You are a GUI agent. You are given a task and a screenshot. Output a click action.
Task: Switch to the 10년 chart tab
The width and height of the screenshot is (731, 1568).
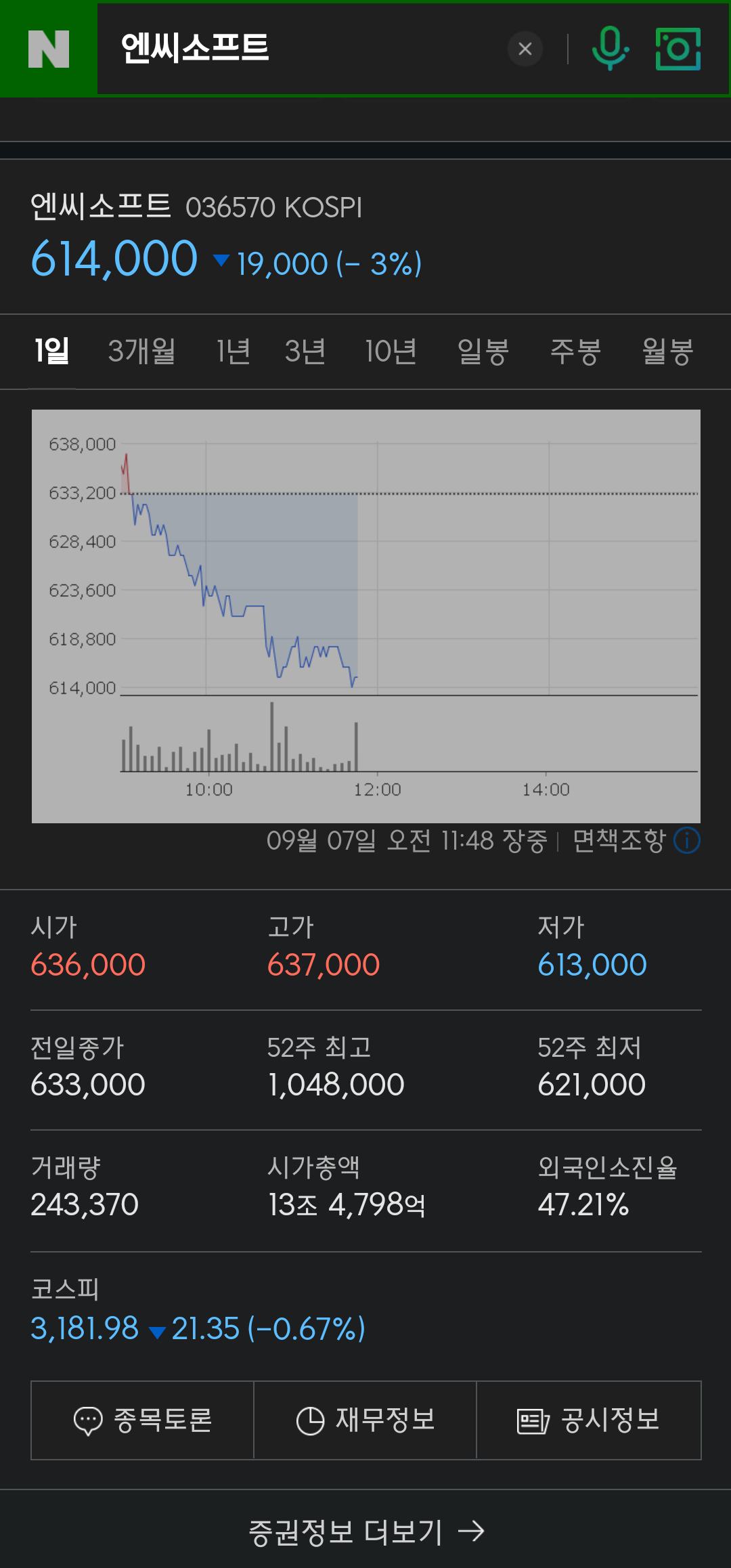click(x=391, y=351)
